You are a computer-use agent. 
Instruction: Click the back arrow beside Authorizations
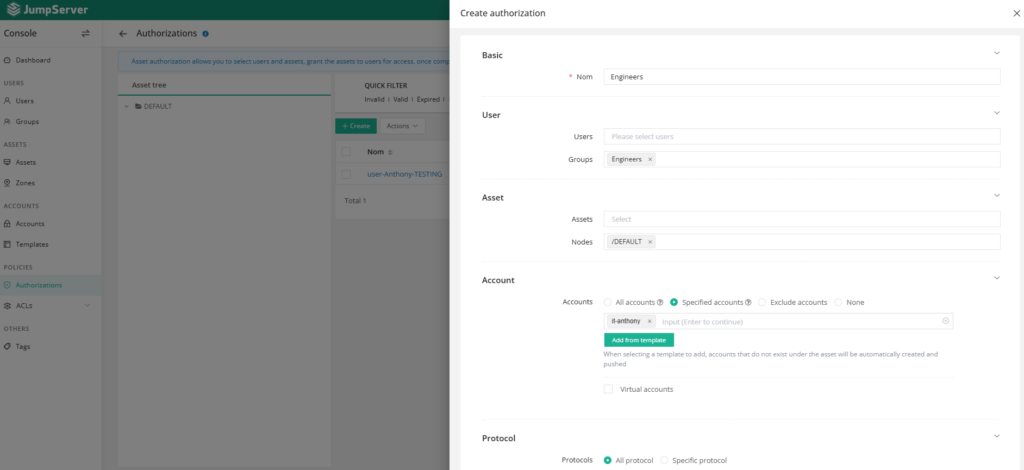123,33
